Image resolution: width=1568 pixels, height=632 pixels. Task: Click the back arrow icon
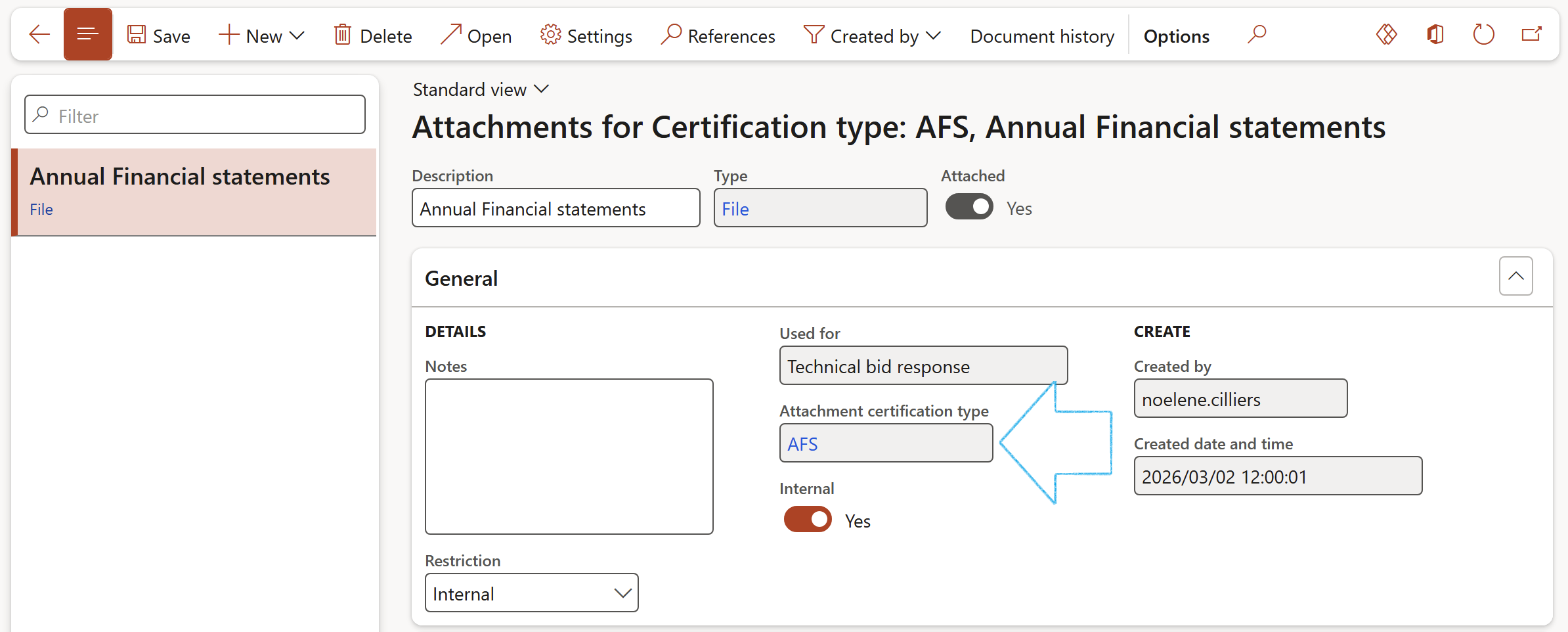39,35
